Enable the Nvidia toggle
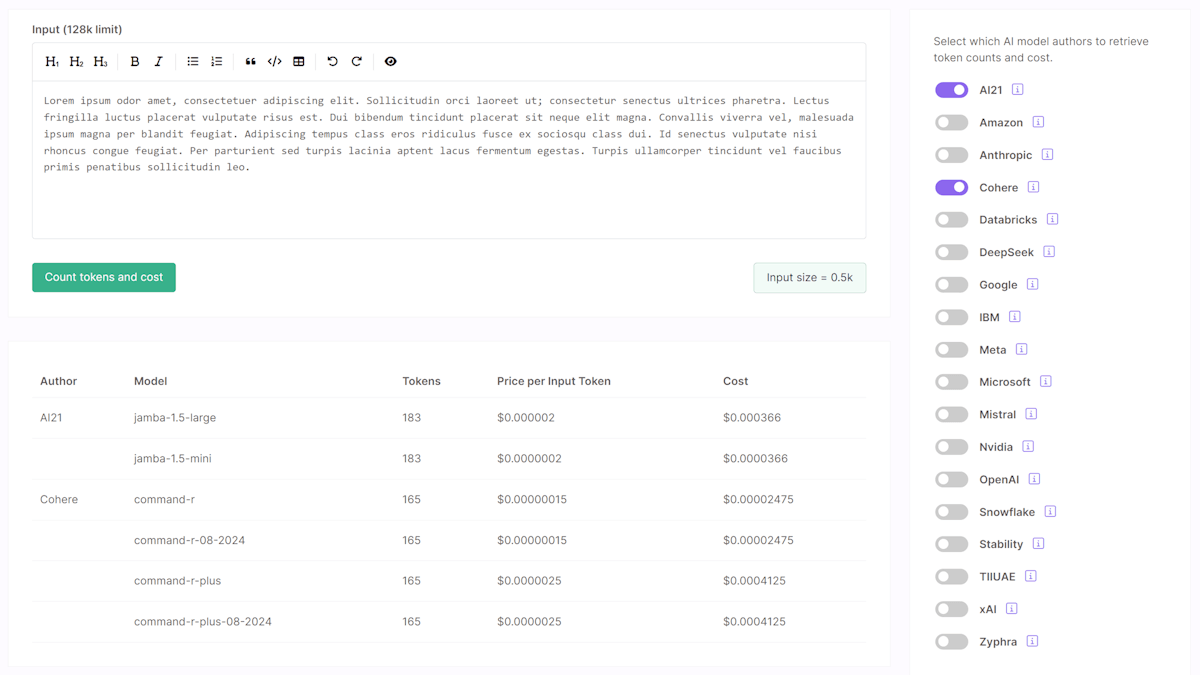1200x675 pixels. pos(951,447)
